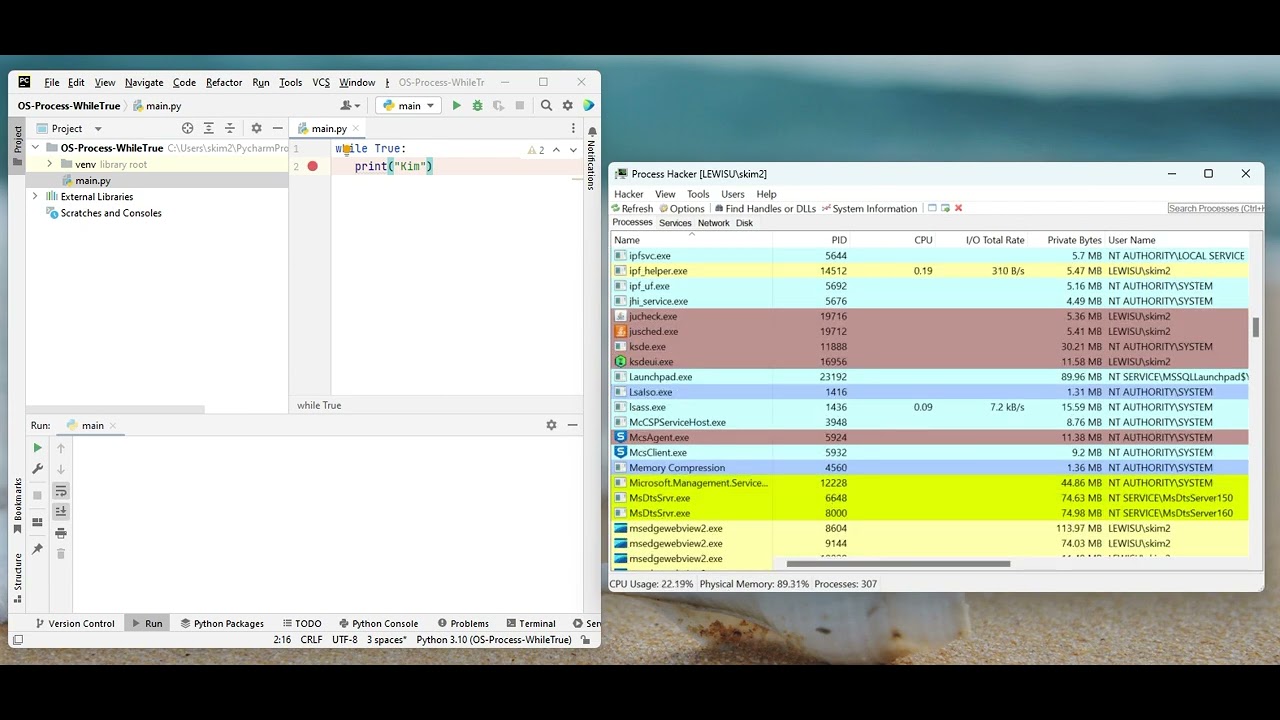1280x720 pixels.
Task: Open Terminal tool tab
Action: point(530,623)
